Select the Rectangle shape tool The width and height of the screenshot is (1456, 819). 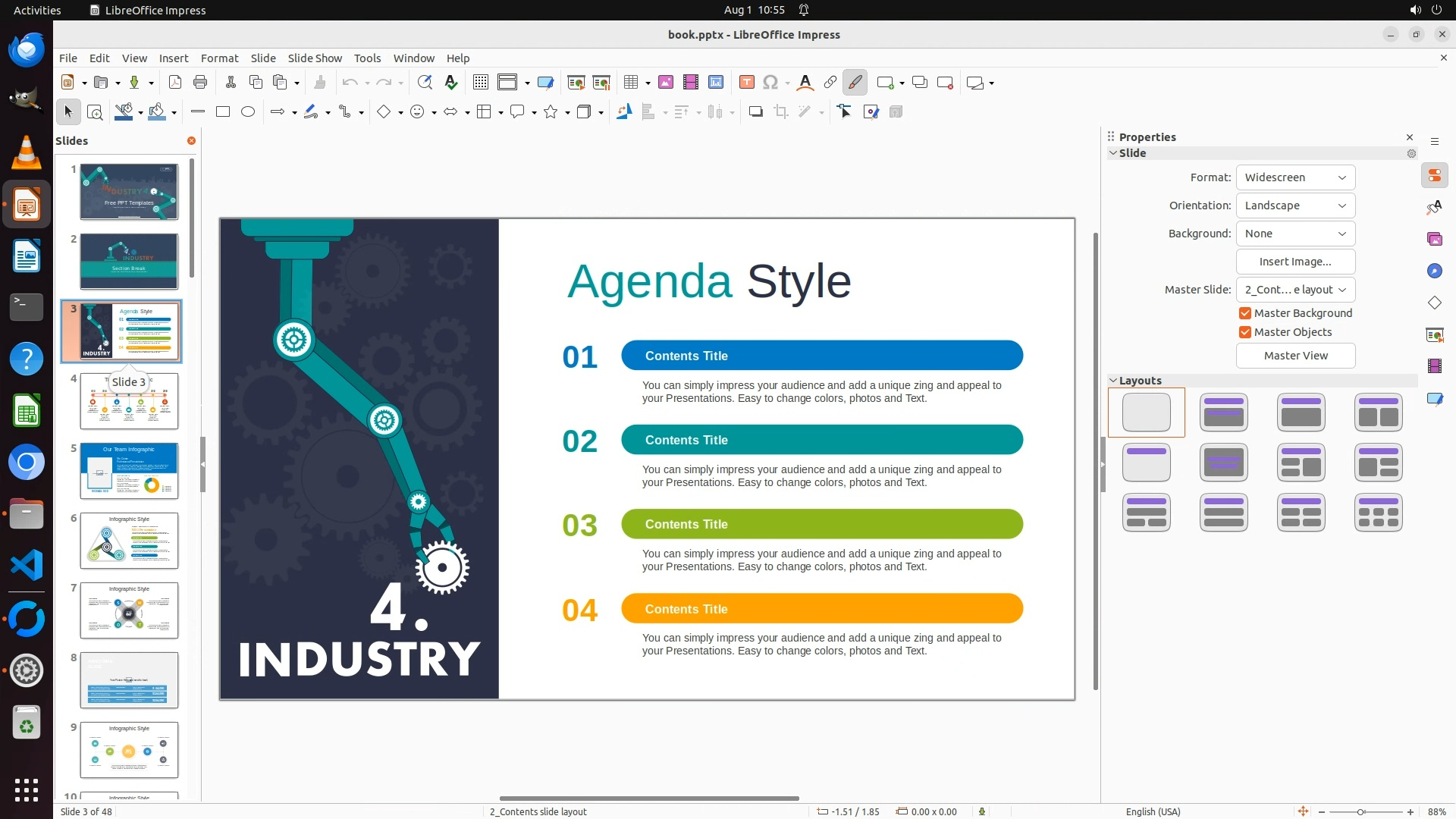pos(223,112)
